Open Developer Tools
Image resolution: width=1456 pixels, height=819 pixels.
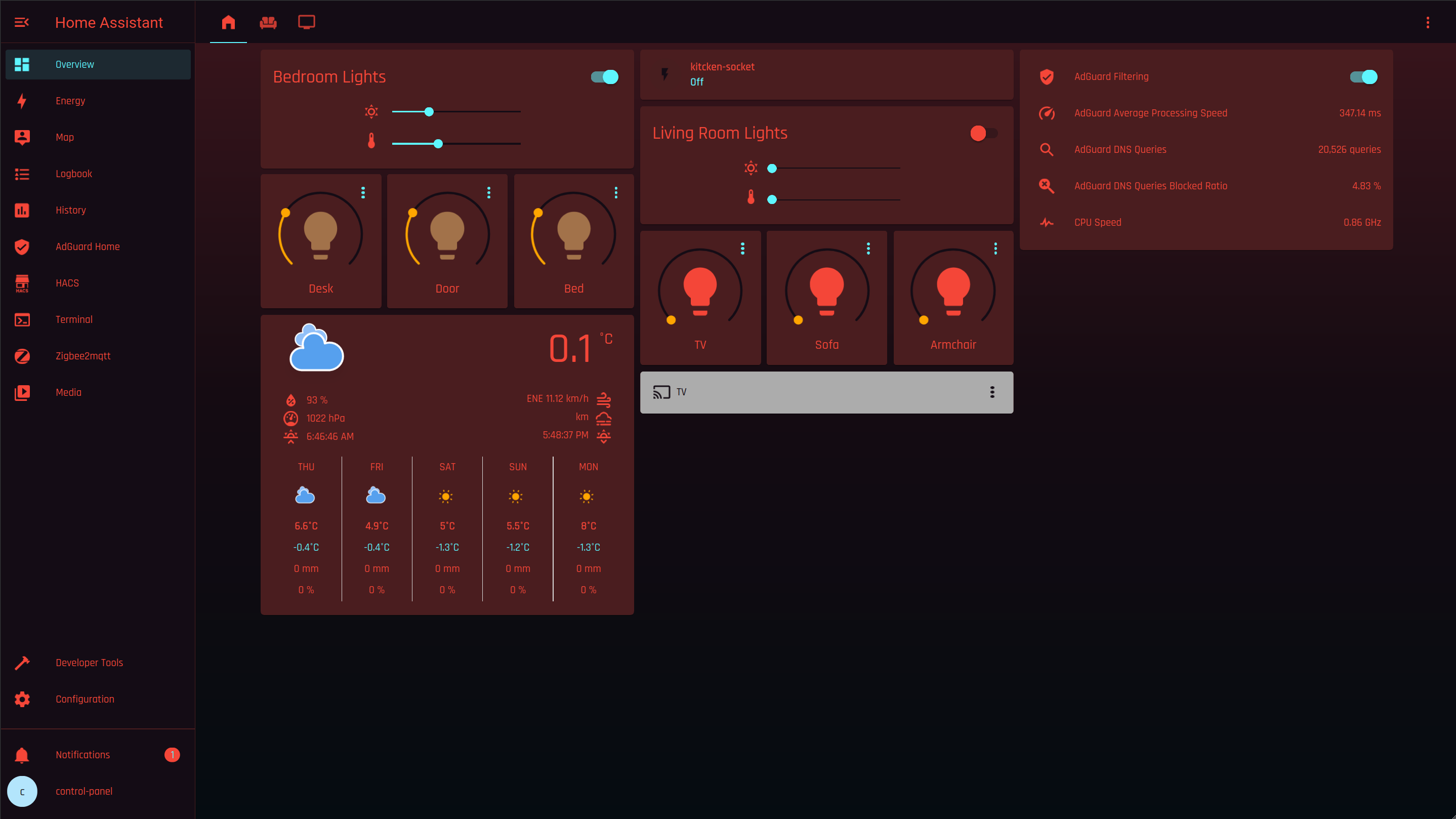click(89, 663)
